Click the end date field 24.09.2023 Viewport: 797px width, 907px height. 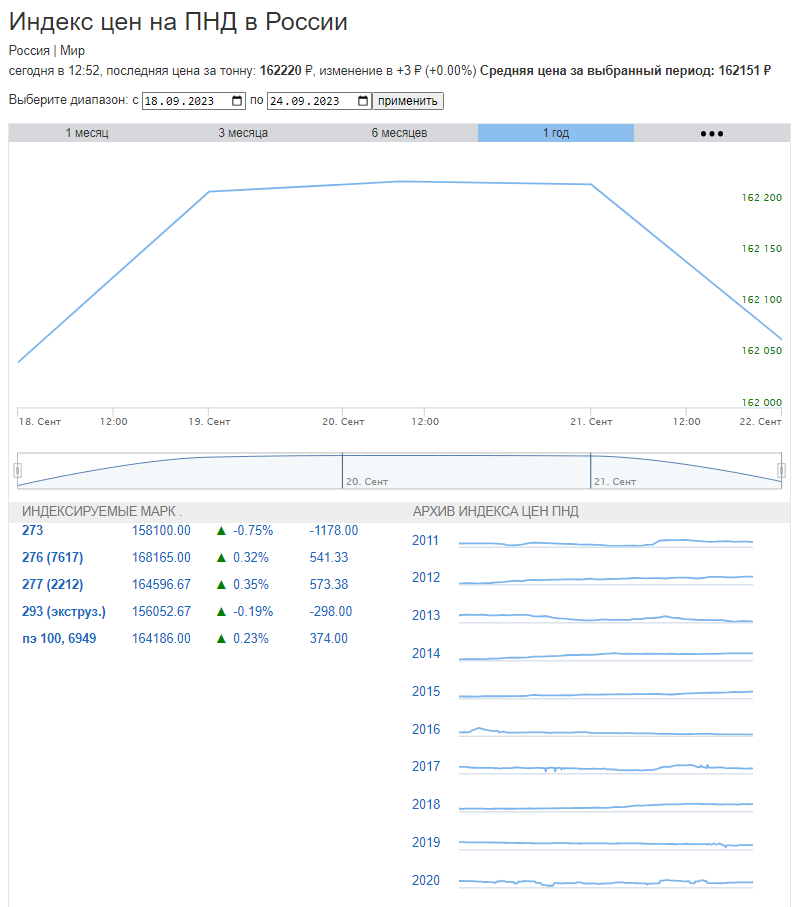click(319, 101)
